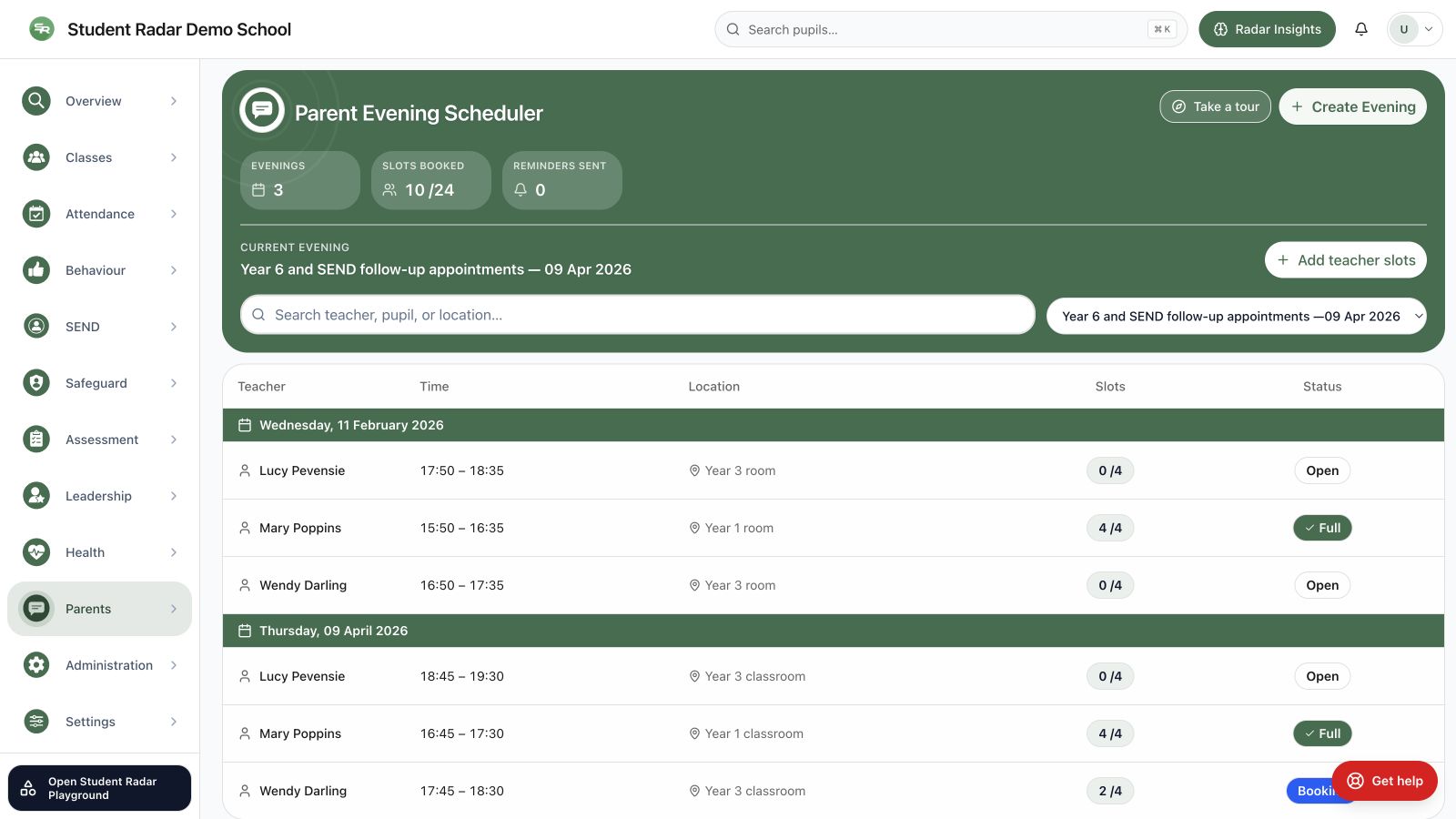Open the user avatar menu dropdown
This screenshot has height=819, width=1456.
[x=1414, y=29]
